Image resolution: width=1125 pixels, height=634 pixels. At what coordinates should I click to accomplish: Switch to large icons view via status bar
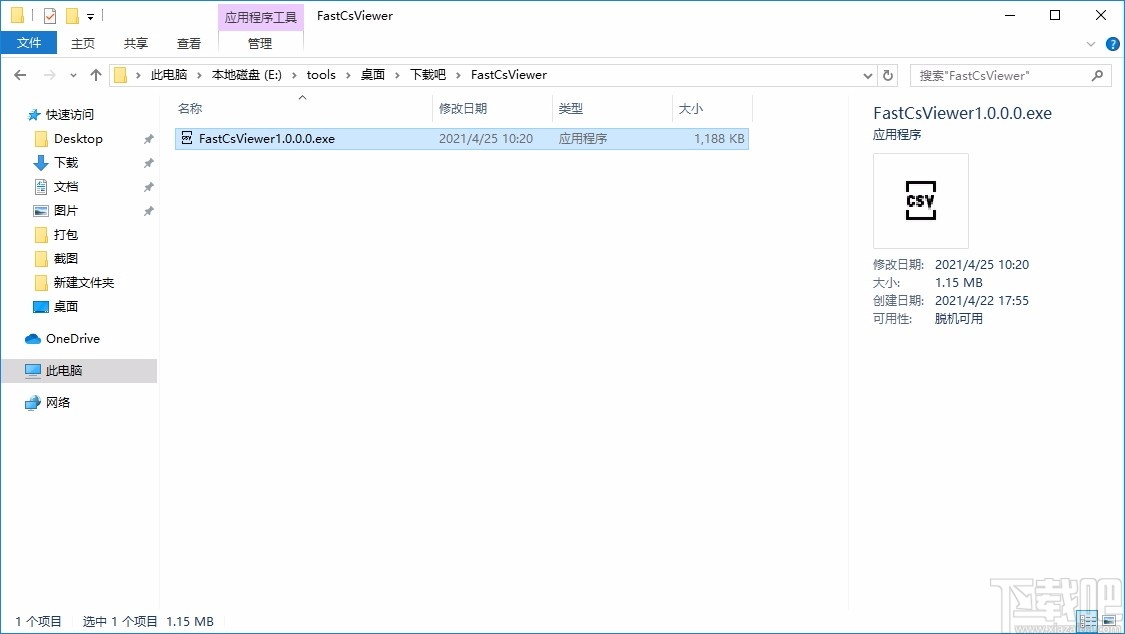(x=1110, y=621)
